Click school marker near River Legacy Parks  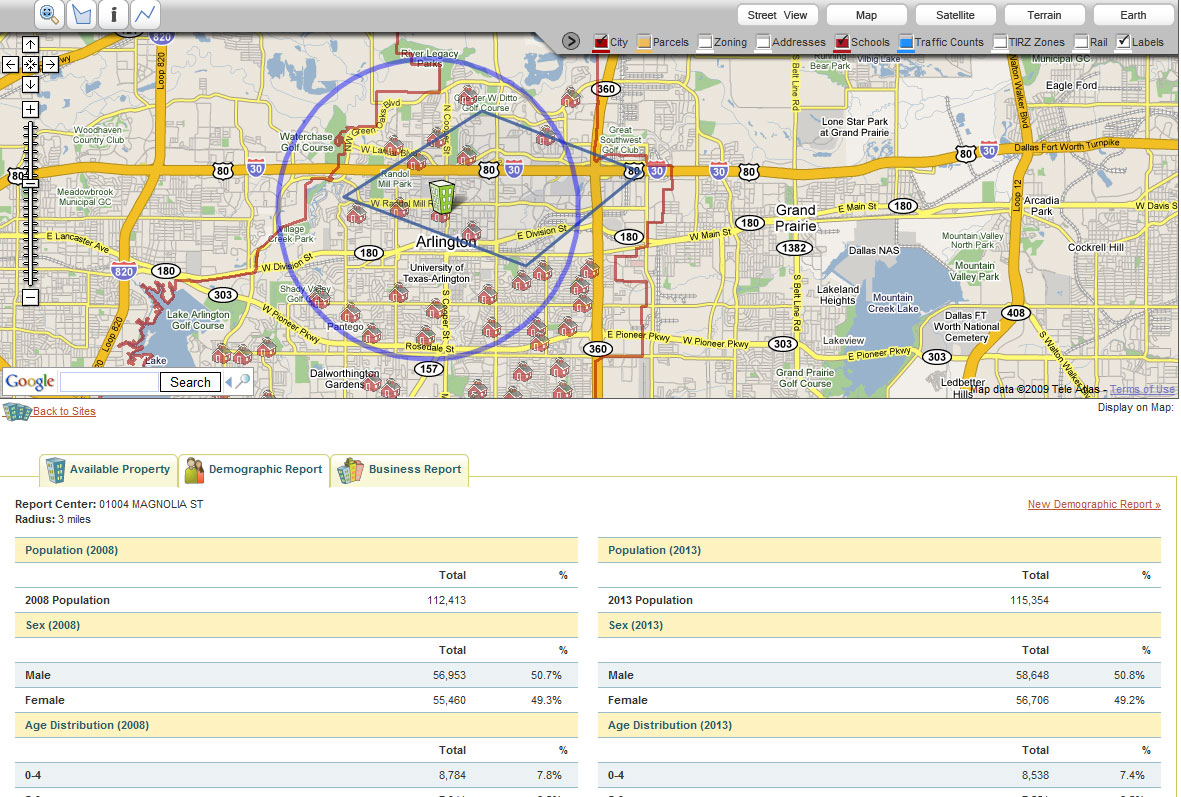(x=467, y=96)
